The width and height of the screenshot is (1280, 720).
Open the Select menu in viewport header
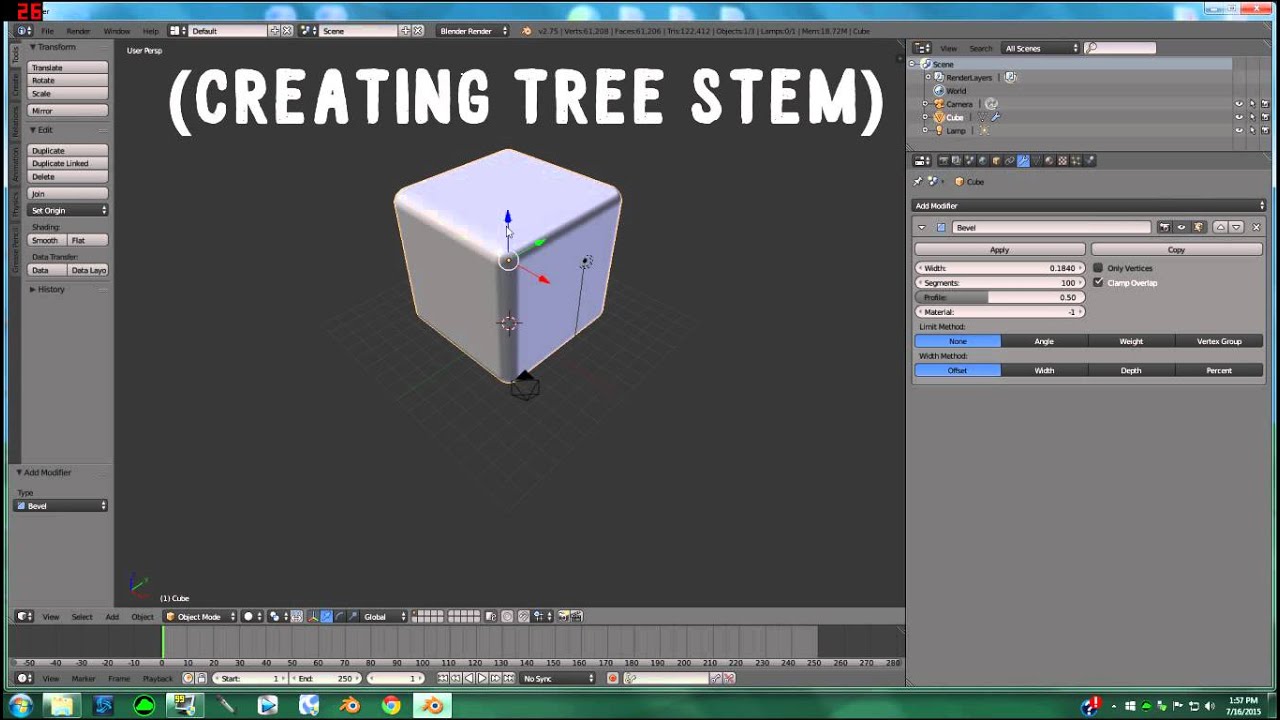[82, 616]
